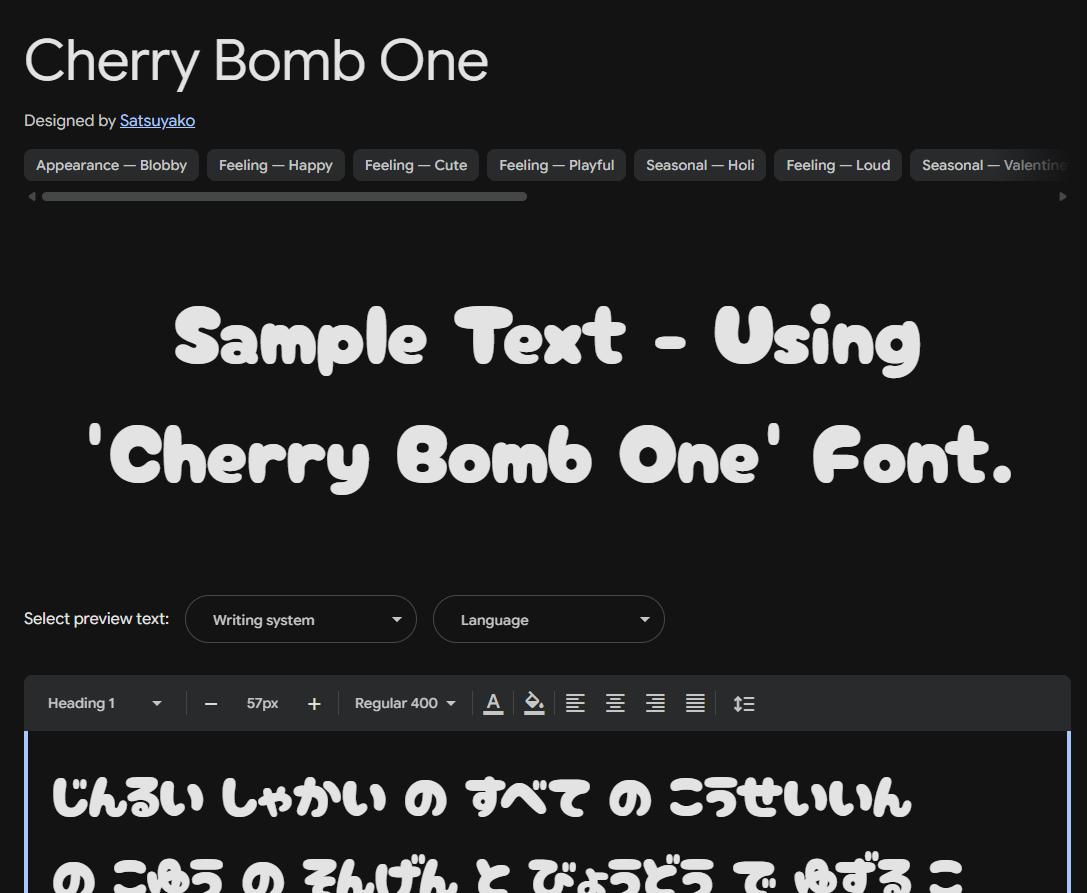Open the Writing system dropdown
This screenshot has height=893, width=1087.
point(301,619)
